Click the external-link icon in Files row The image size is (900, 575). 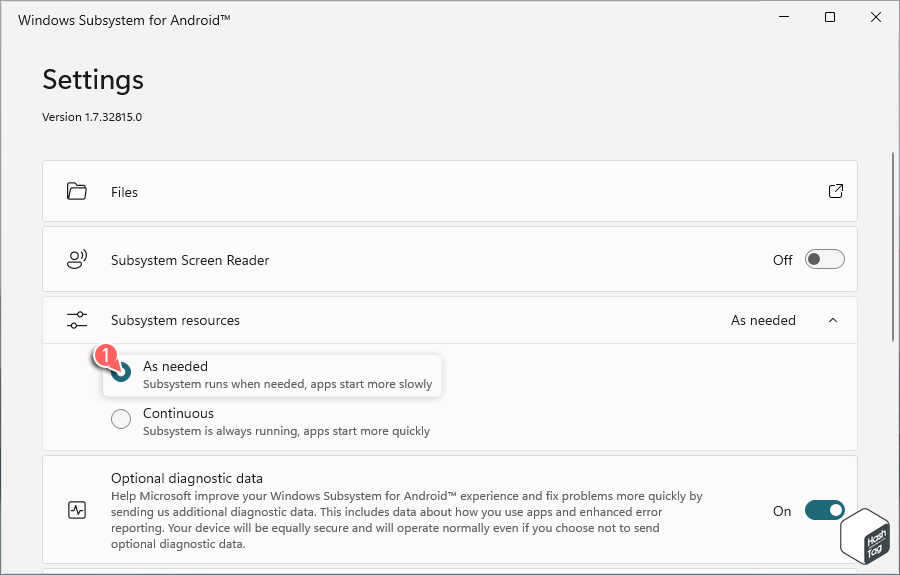click(x=836, y=191)
